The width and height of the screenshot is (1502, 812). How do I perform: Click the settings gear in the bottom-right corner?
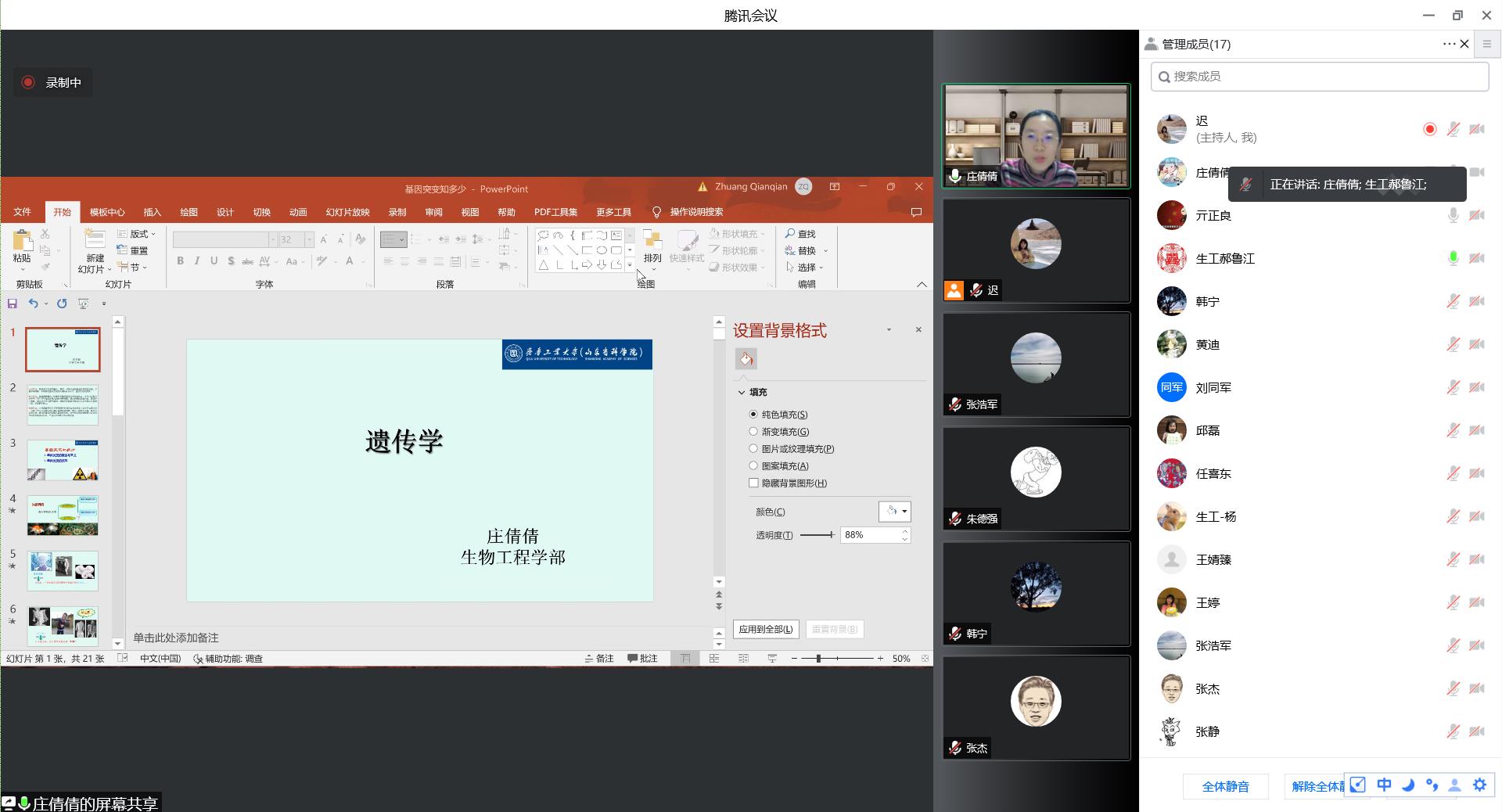(1479, 785)
